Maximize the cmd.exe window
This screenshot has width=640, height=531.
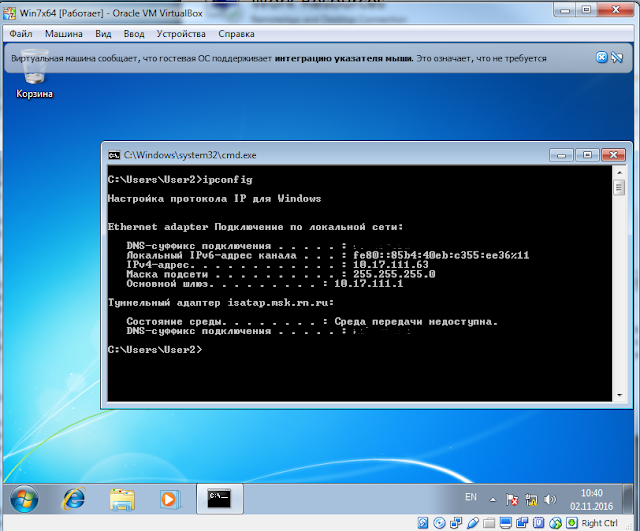click(x=587, y=155)
